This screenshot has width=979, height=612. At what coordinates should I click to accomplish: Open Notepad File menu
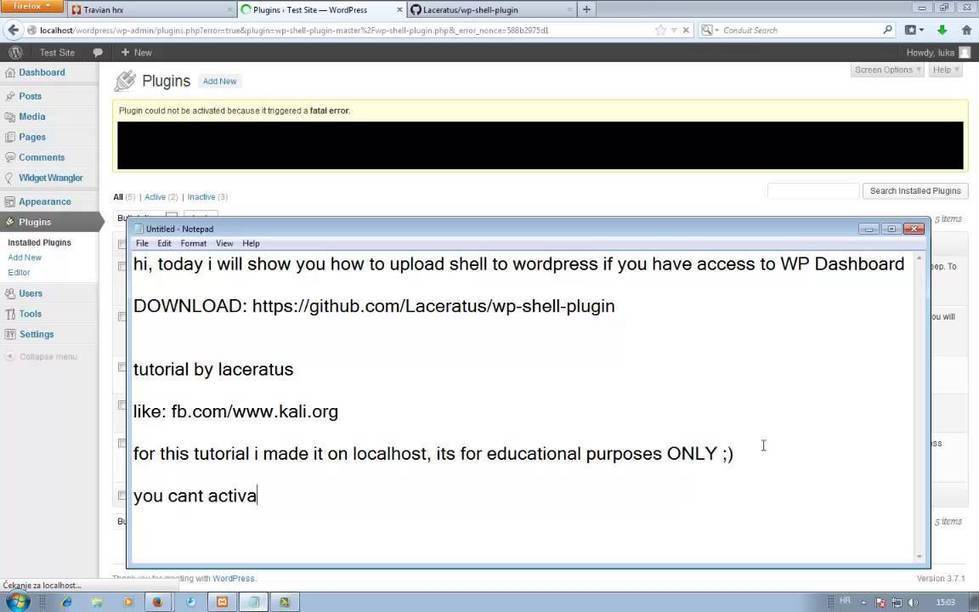point(142,244)
